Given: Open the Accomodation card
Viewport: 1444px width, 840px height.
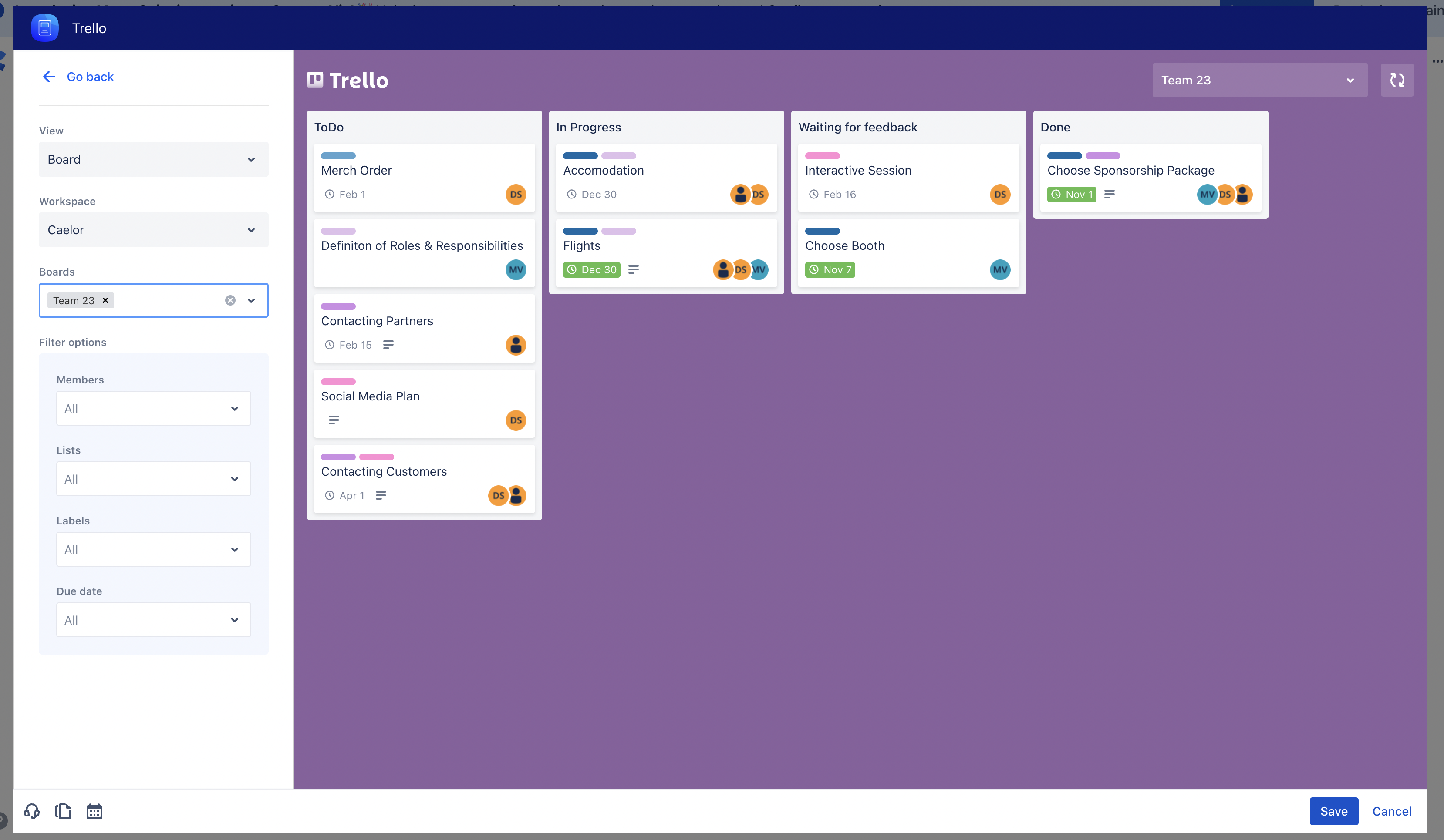Looking at the screenshot, I should (666, 178).
